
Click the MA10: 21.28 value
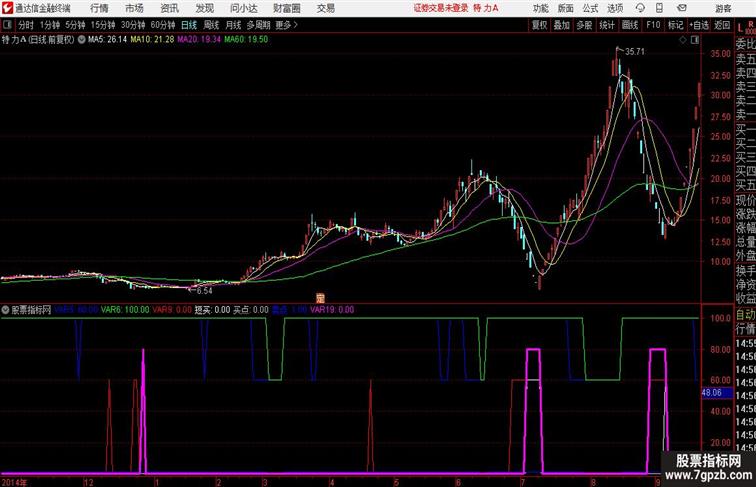pos(152,40)
